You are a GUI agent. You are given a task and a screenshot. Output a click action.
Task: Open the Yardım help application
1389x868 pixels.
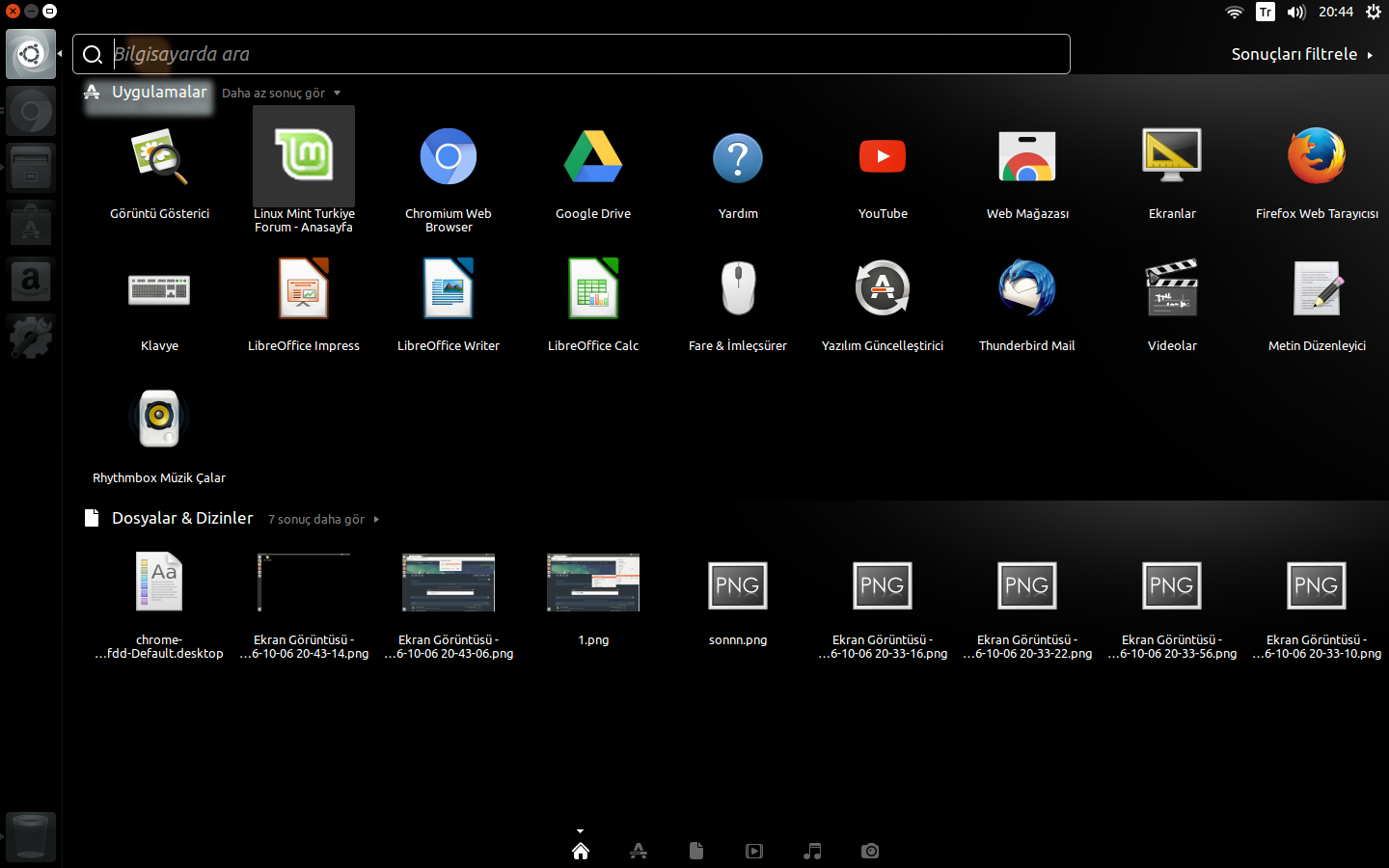[738, 157]
